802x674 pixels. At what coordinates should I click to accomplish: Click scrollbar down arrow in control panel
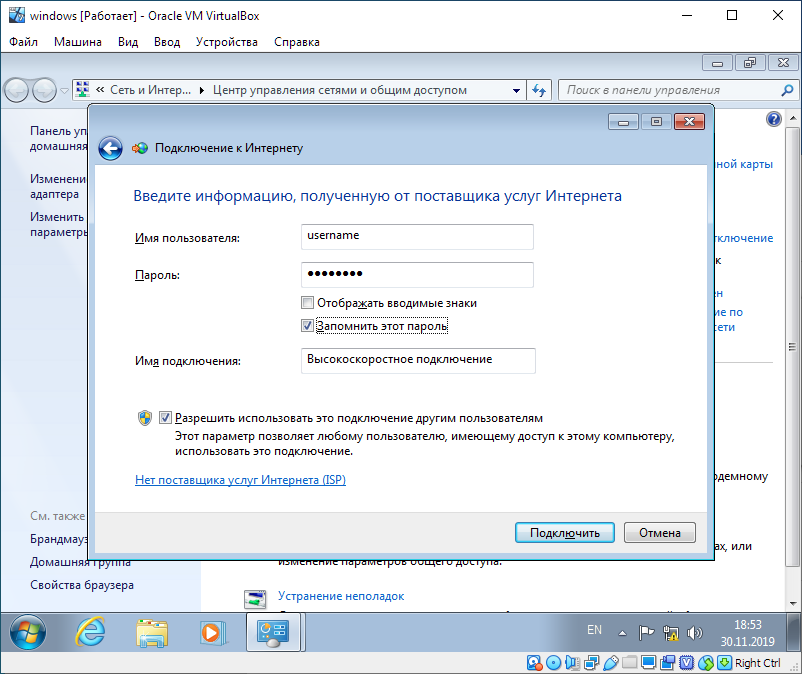(x=793, y=603)
